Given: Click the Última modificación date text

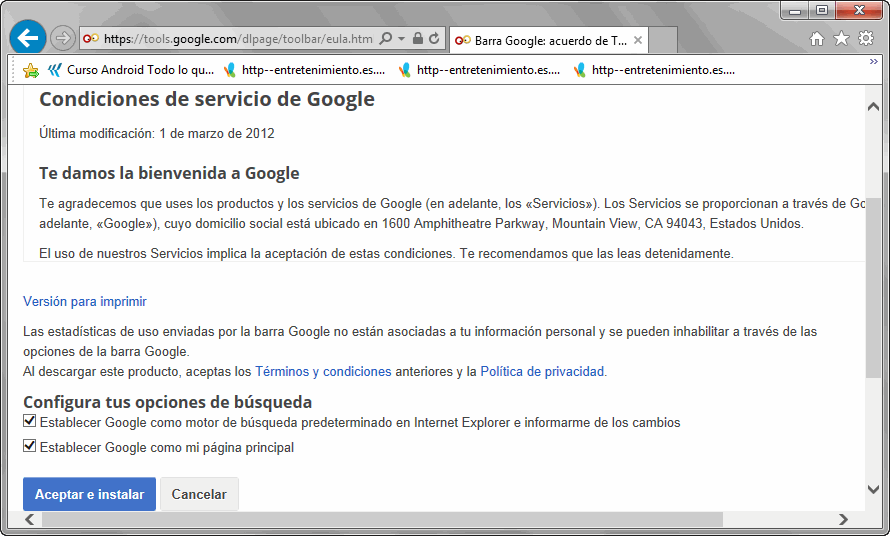Looking at the screenshot, I should pos(157,133).
